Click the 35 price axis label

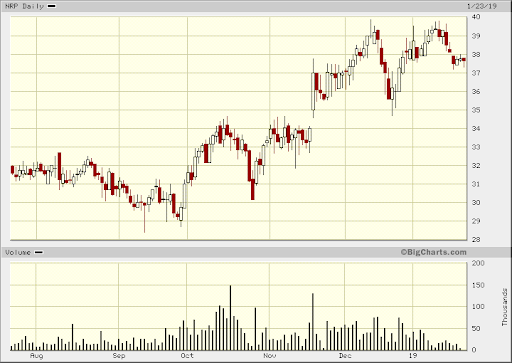coord(476,110)
